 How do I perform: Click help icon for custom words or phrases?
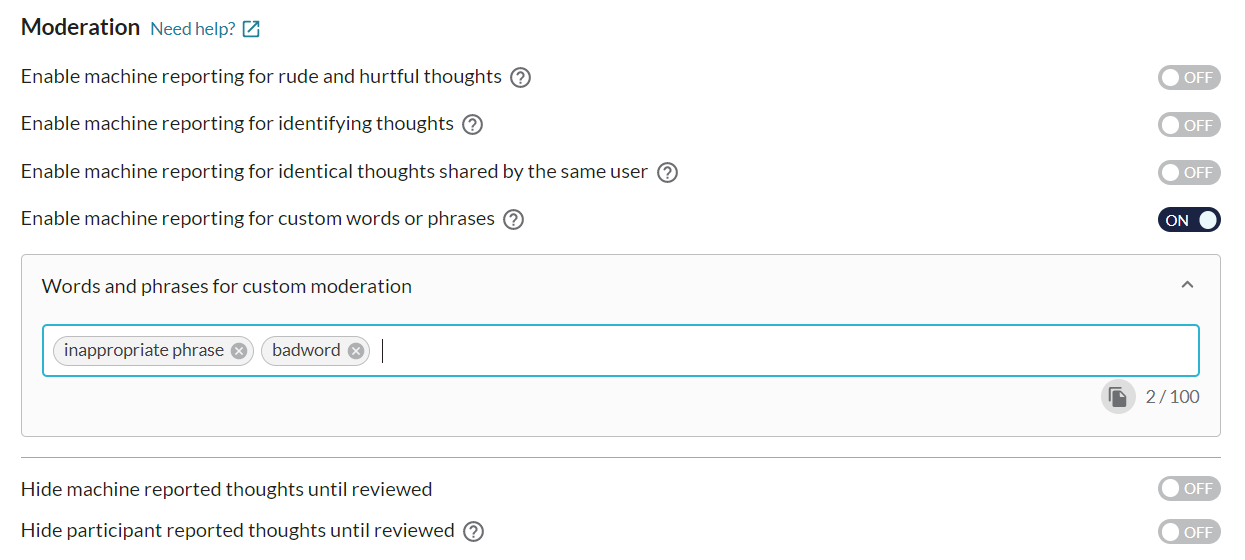click(x=513, y=219)
